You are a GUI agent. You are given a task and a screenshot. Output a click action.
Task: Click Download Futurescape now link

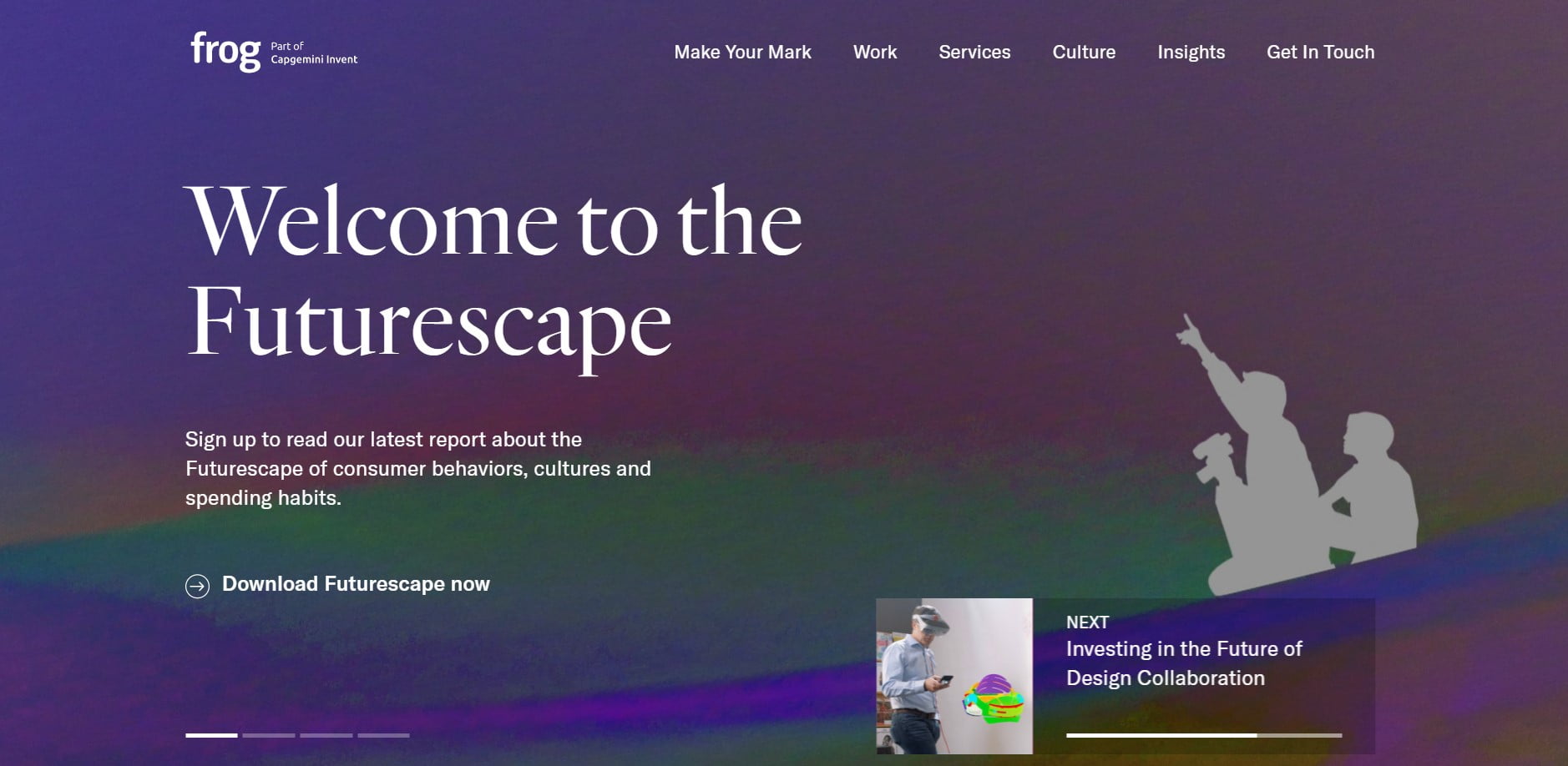pos(356,584)
